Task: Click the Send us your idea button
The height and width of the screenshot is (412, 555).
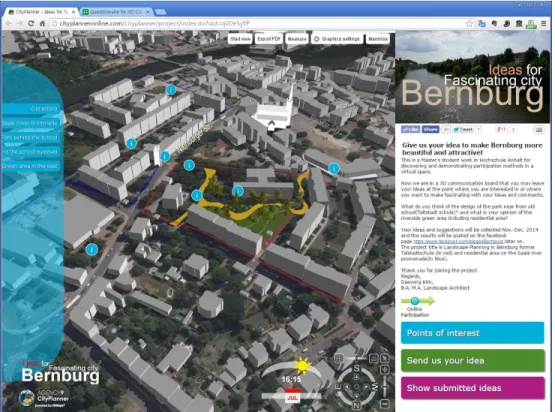Action: (x=472, y=360)
